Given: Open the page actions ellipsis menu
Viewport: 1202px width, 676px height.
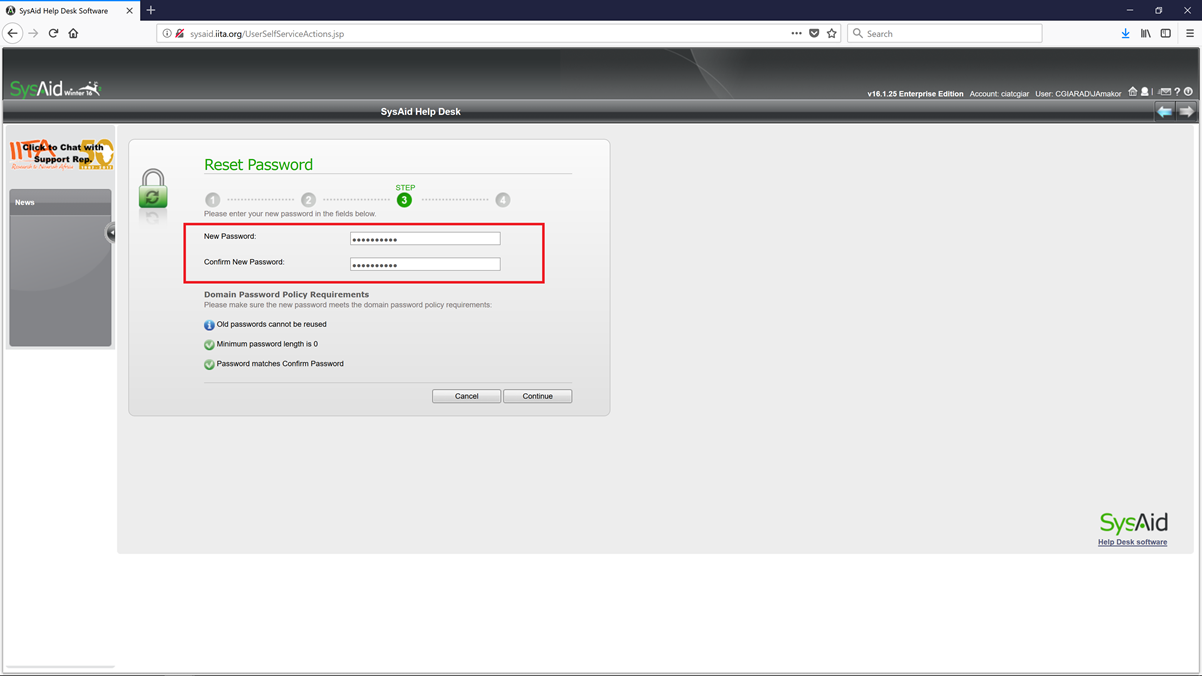Looking at the screenshot, I should 795,33.
